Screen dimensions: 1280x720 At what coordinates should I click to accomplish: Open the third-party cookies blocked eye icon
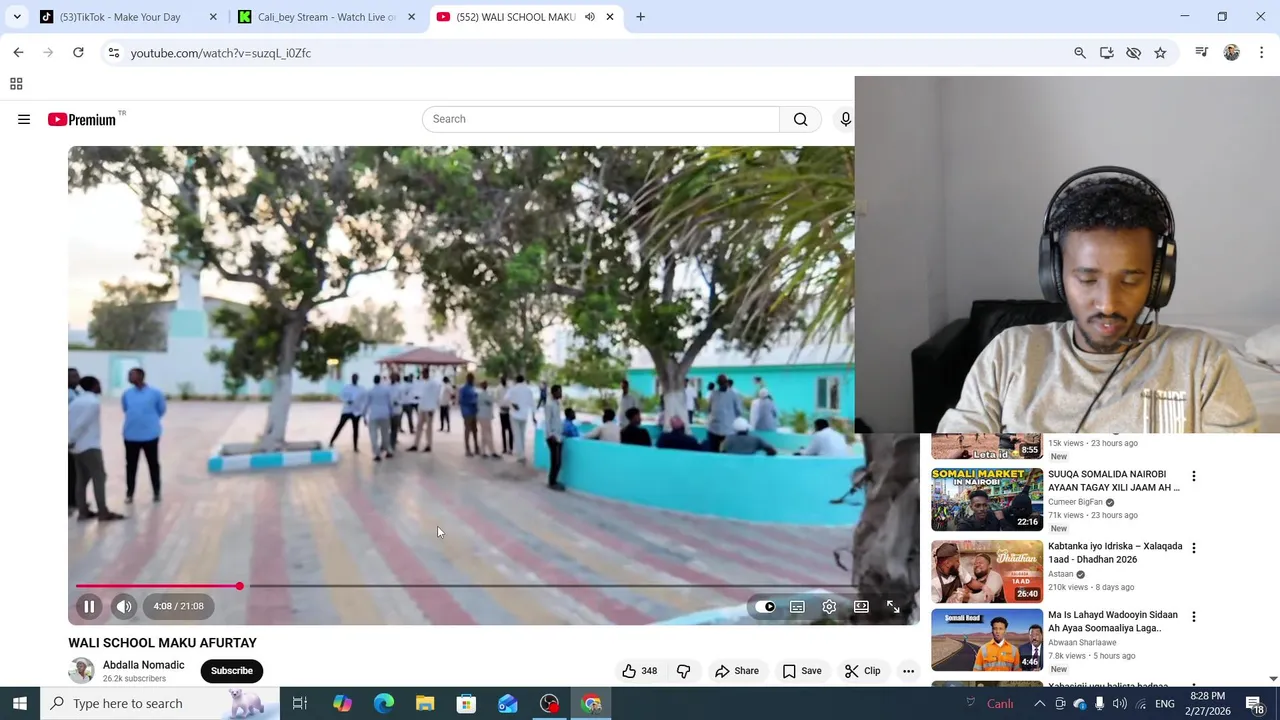click(x=1134, y=53)
